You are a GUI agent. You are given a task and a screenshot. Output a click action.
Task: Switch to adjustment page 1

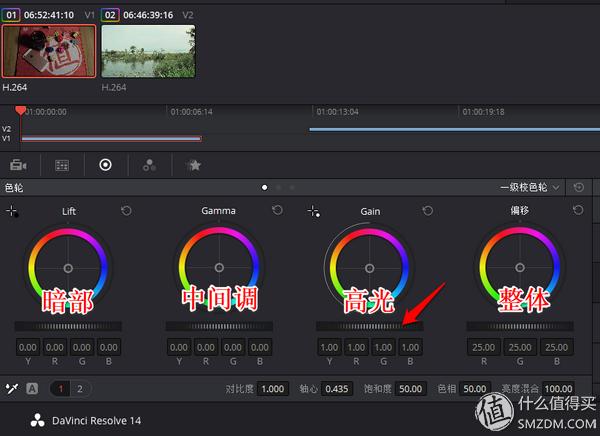click(x=60, y=389)
